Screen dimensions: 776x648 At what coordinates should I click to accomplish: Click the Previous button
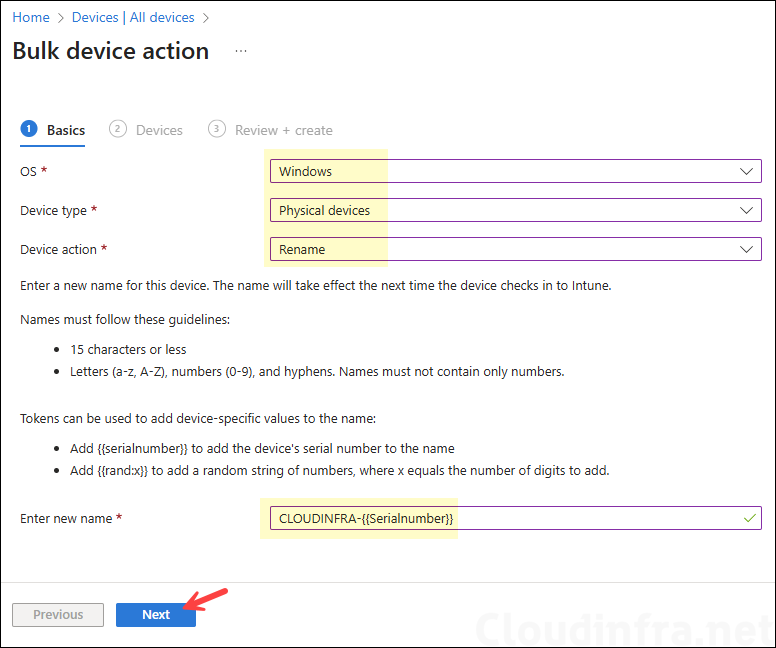point(58,615)
